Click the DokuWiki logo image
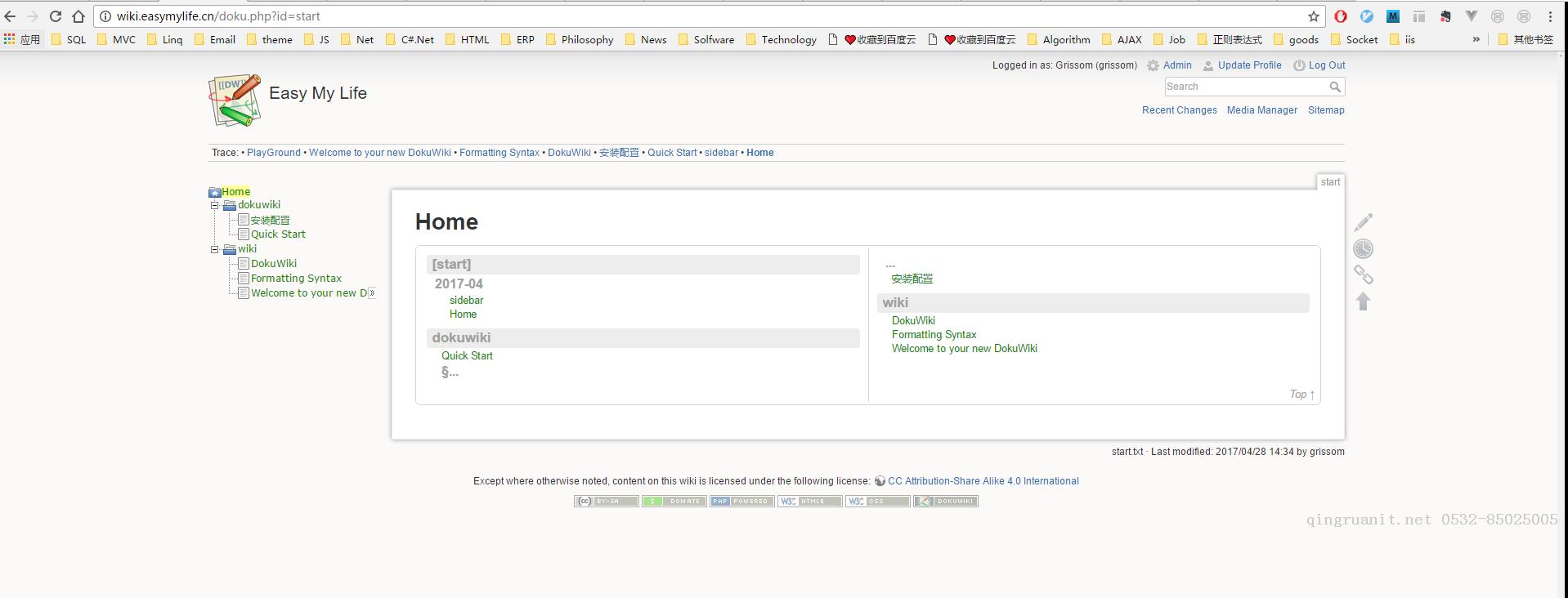Viewport: 1568px width, 598px height. pos(235,100)
